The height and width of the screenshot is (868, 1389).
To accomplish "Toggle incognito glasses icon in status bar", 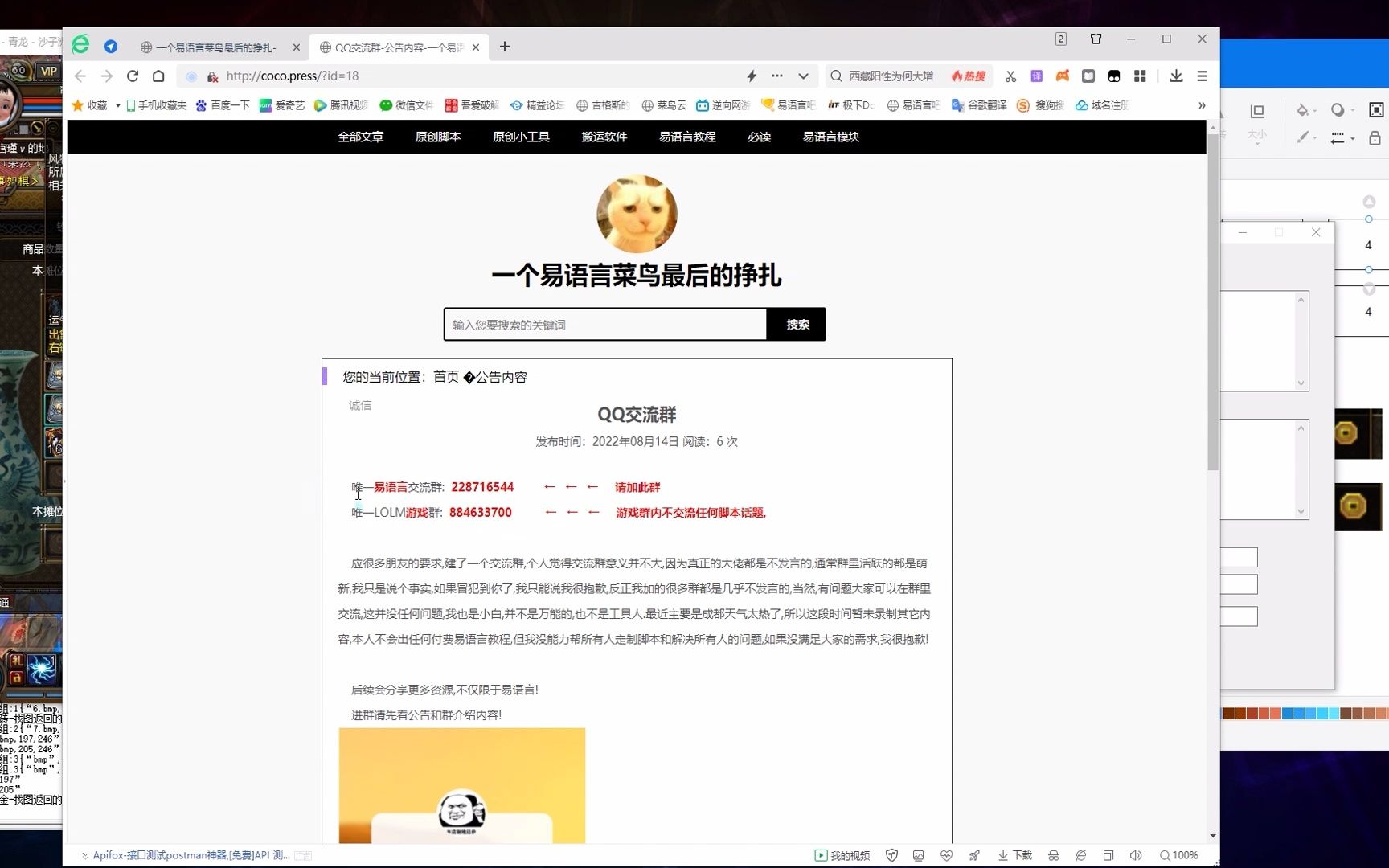I will coord(1054,855).
